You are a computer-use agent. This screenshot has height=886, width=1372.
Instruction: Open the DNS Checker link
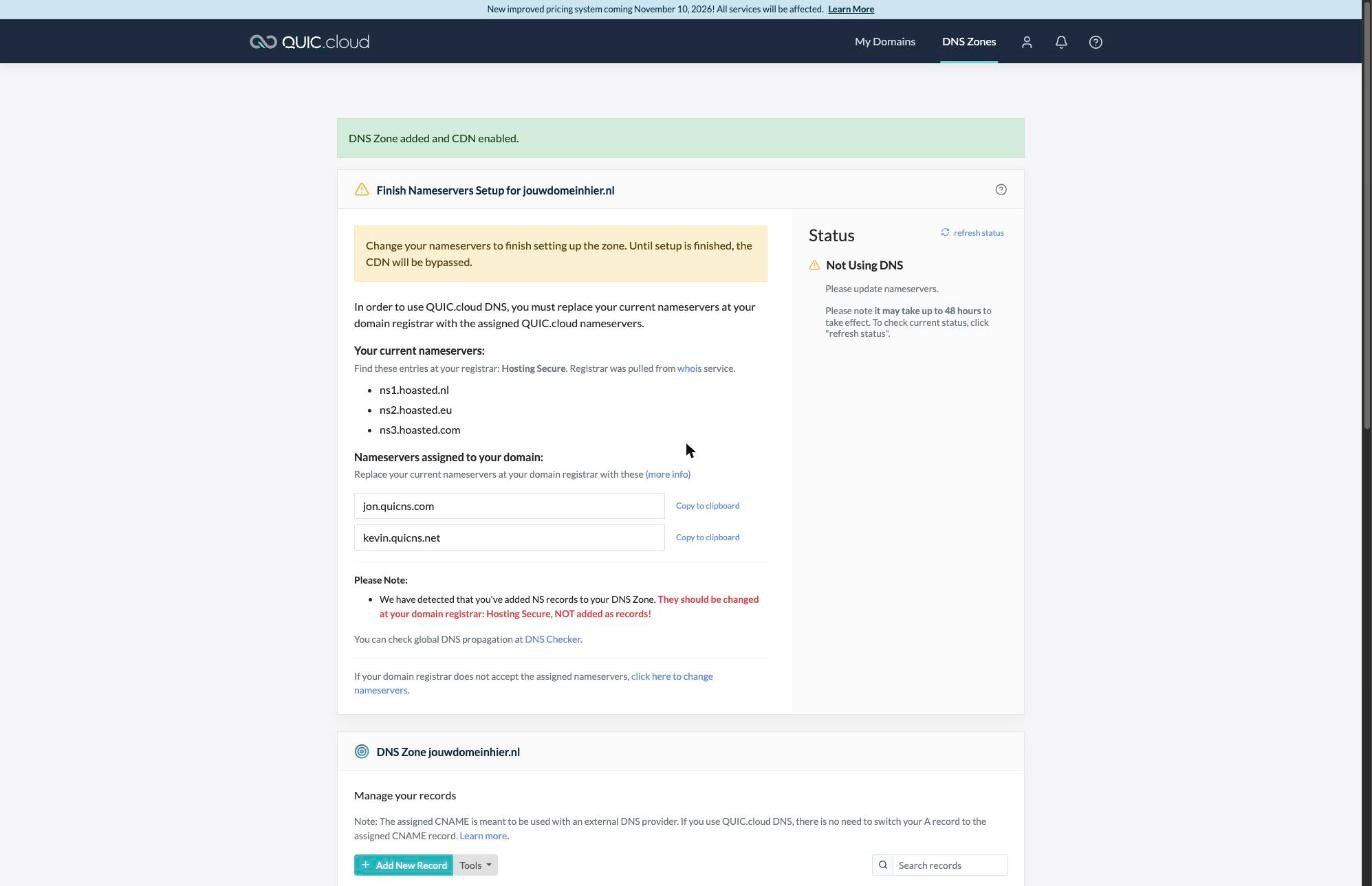click(x=552, y=639)
